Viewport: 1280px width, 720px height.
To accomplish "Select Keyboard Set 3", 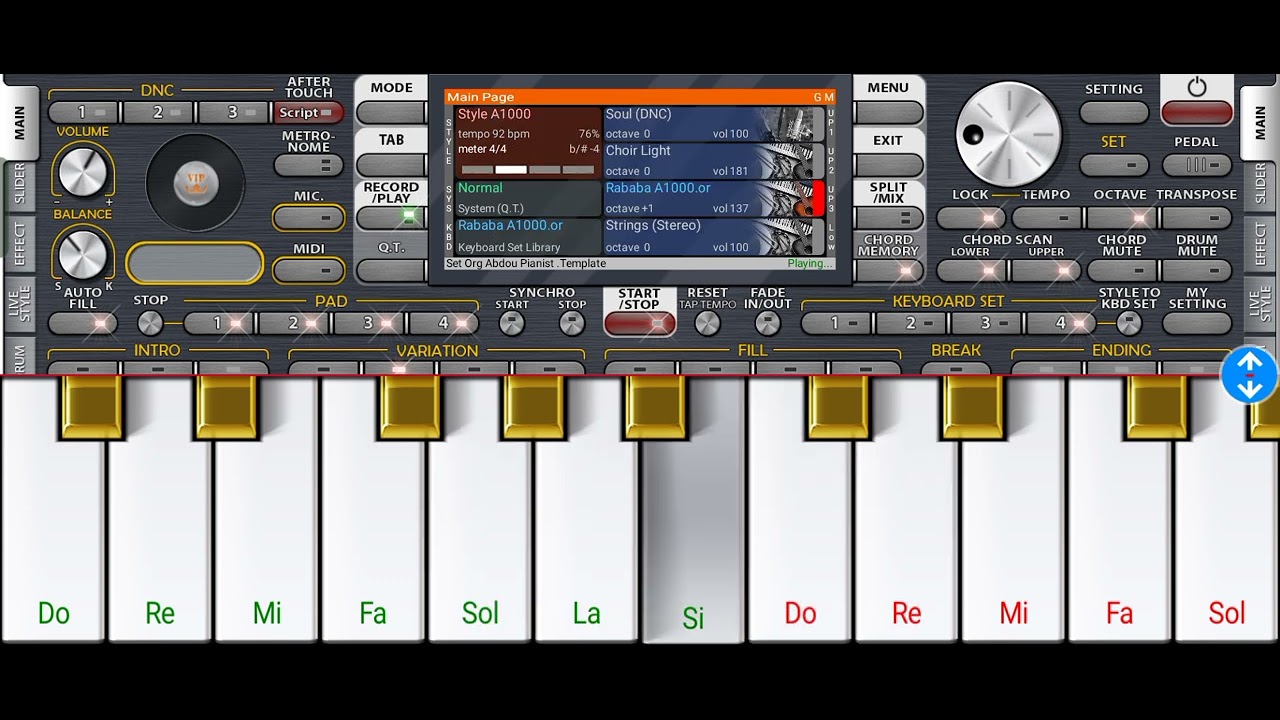I will 987,323.
